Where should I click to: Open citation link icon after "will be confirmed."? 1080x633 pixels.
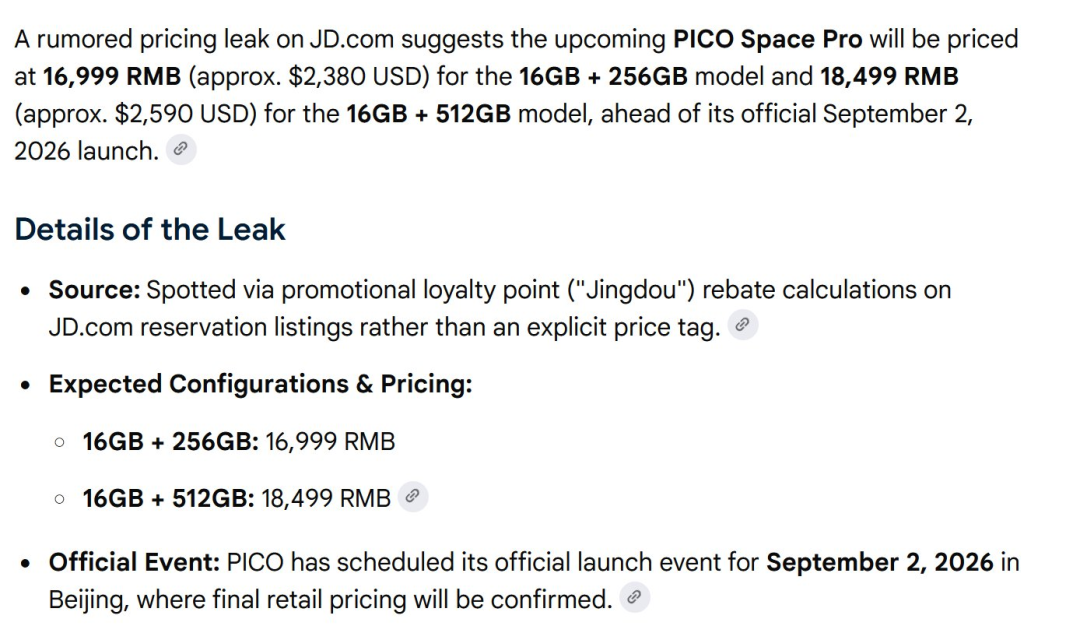coord(634,597)
